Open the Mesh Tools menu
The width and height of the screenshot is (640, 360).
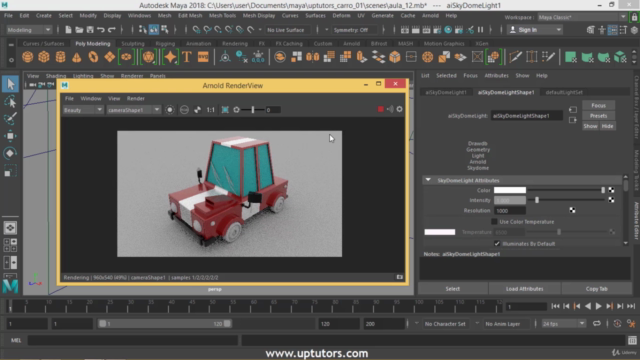coord(222,16)
